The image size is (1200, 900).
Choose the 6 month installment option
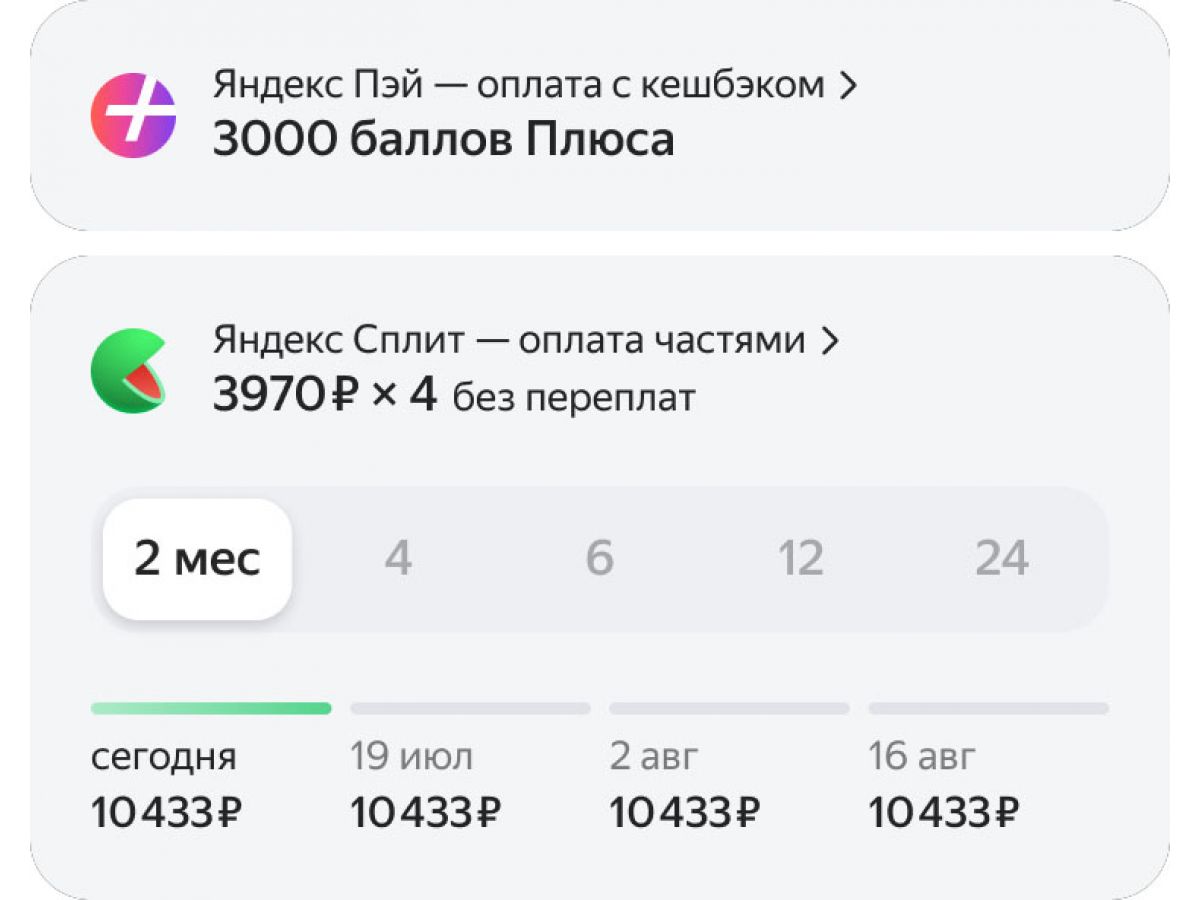[599, 559]
